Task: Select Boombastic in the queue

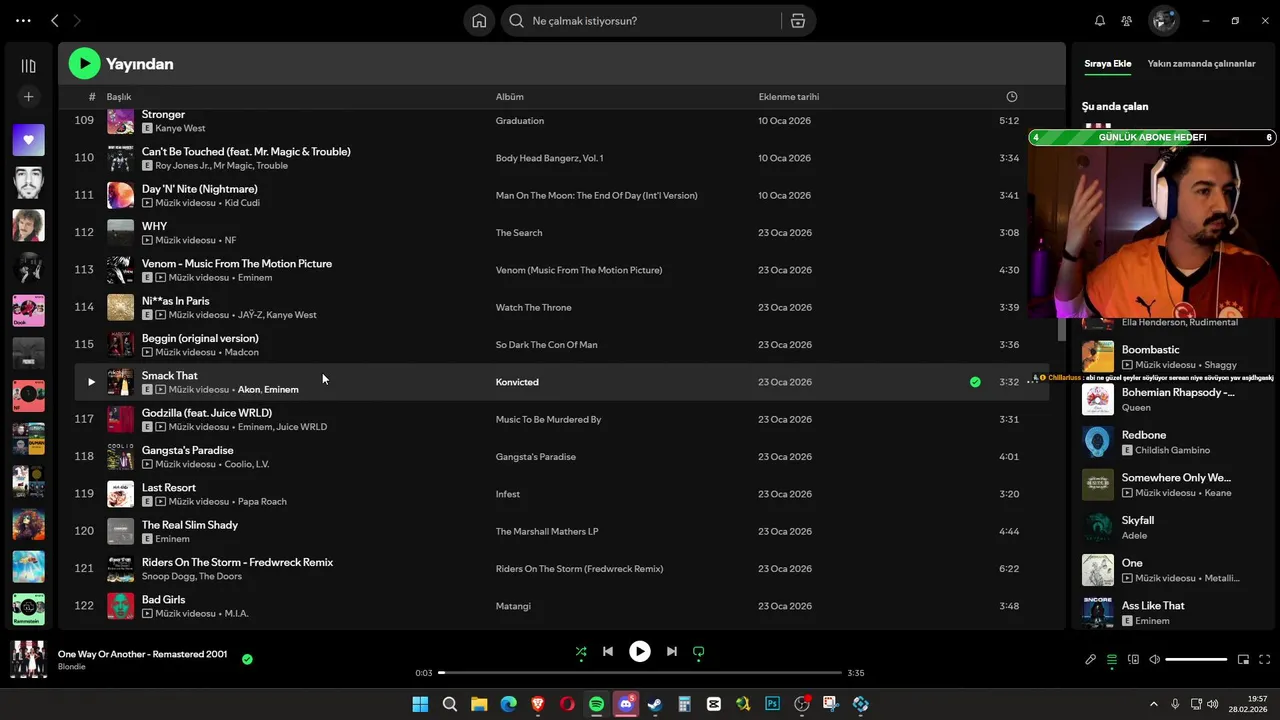Action: pyautogui.click(x=1151, y=350)
